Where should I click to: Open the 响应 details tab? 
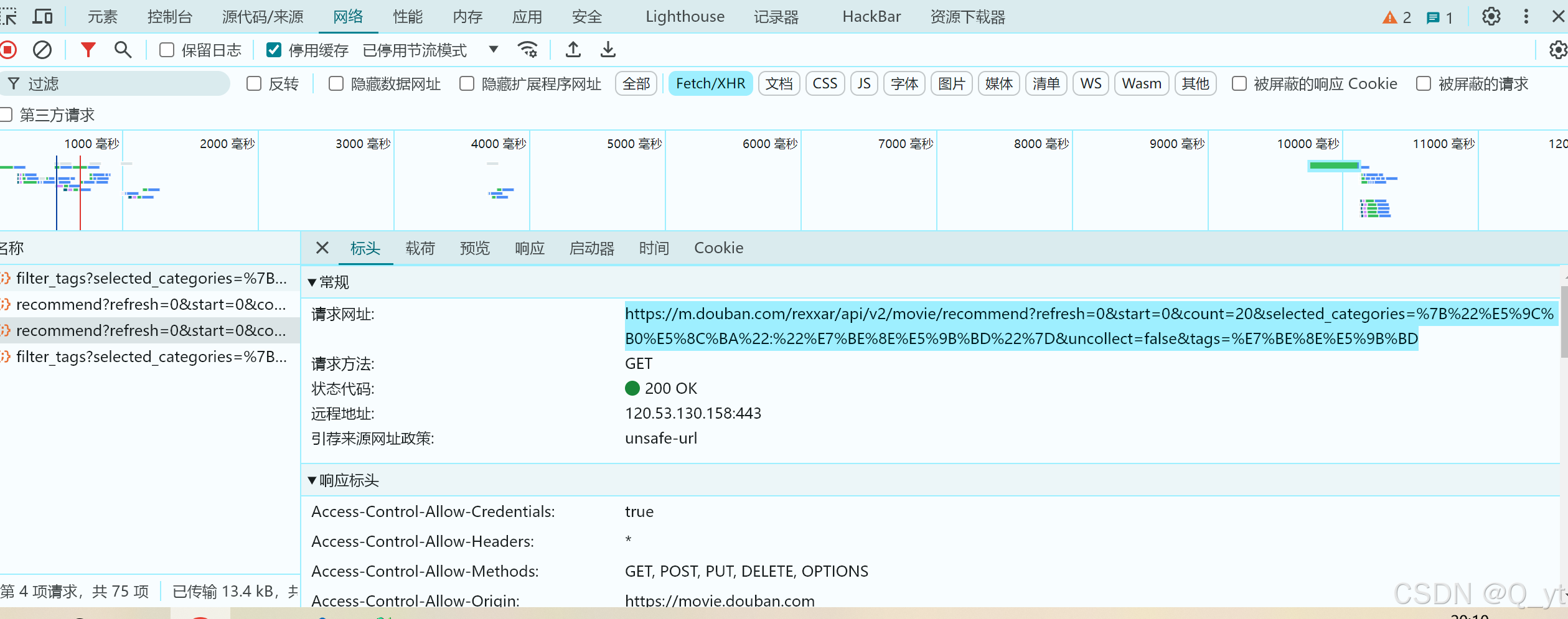coord(530,248)
